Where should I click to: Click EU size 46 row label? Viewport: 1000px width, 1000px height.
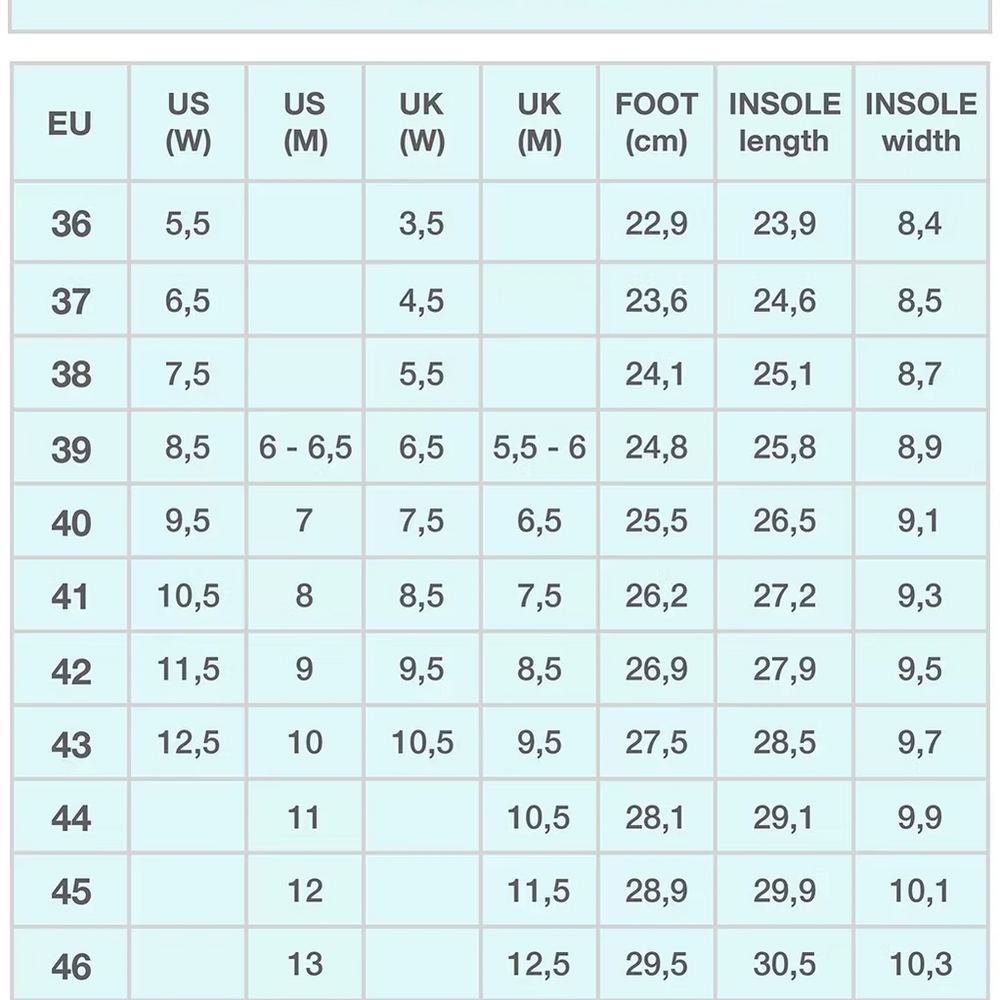point(70,964)
